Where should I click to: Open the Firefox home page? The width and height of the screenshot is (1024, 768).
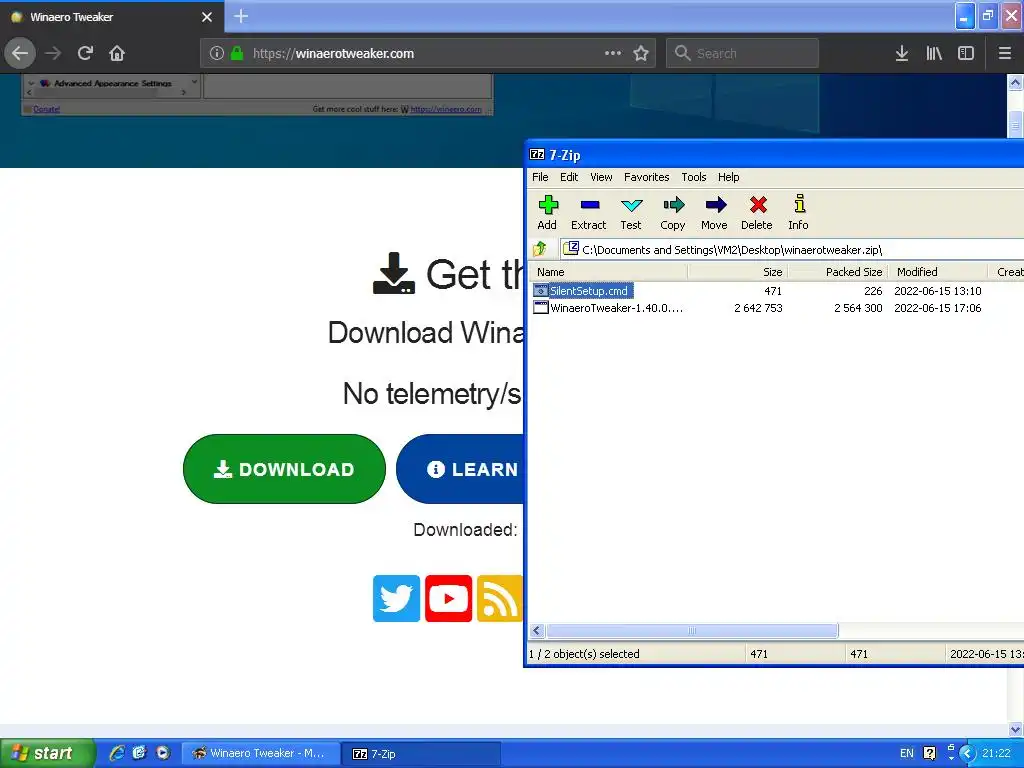pyautogui.click(x=117, y=54)
